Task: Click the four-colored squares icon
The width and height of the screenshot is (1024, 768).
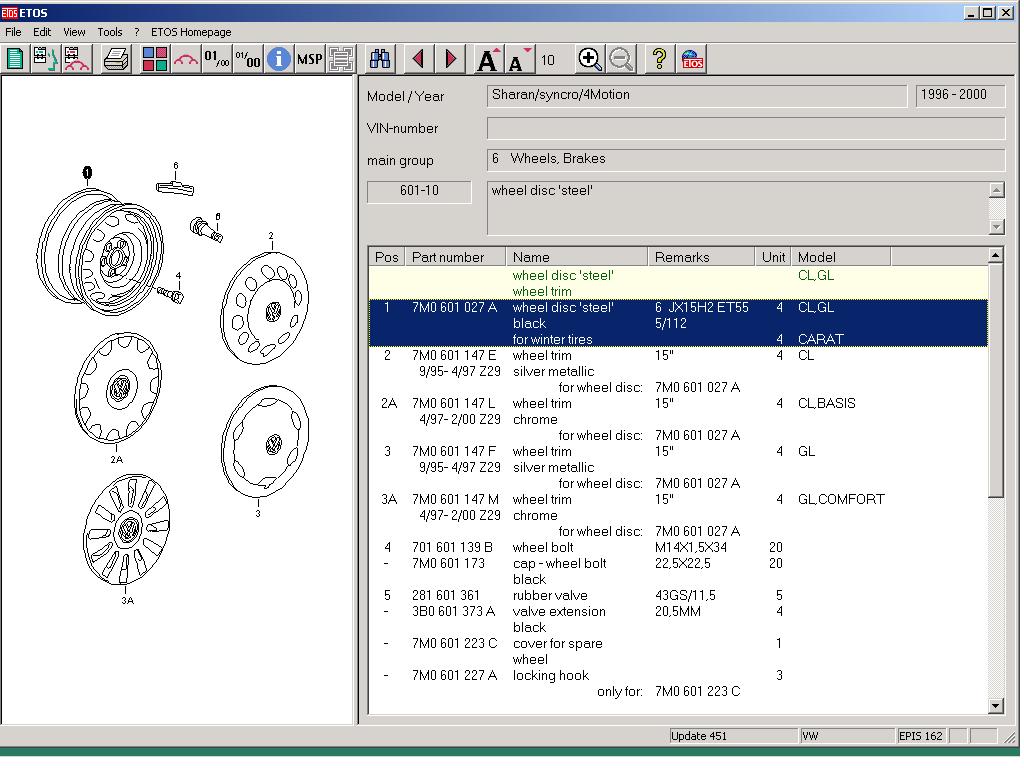Action: click(x=155, y=59)
